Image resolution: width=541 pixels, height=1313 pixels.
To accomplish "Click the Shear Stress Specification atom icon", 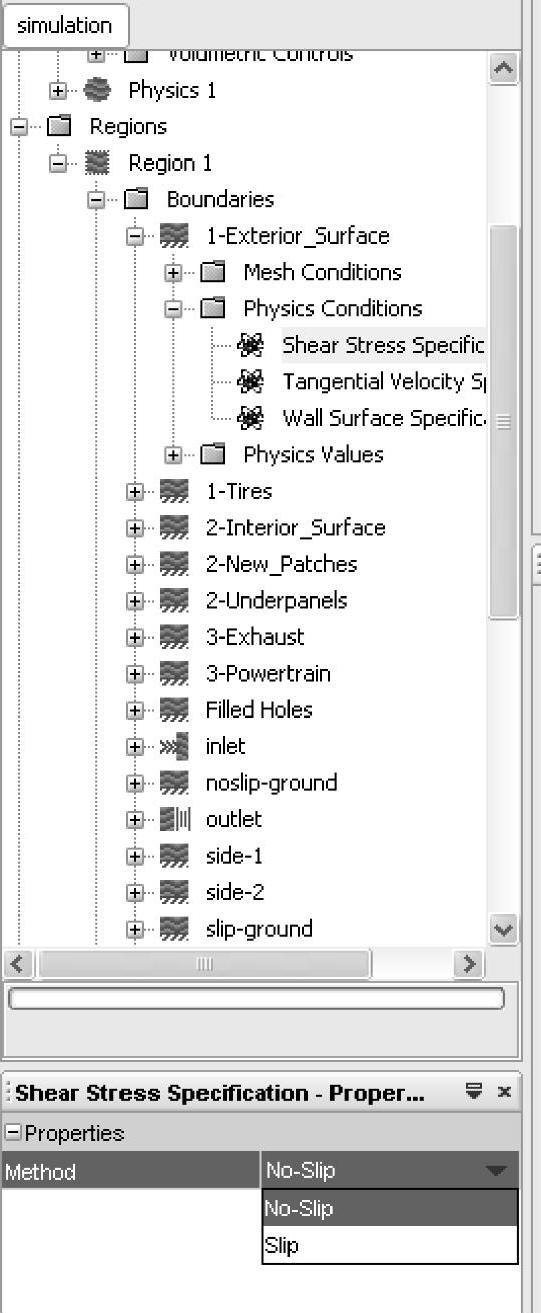I will point(250,346).
